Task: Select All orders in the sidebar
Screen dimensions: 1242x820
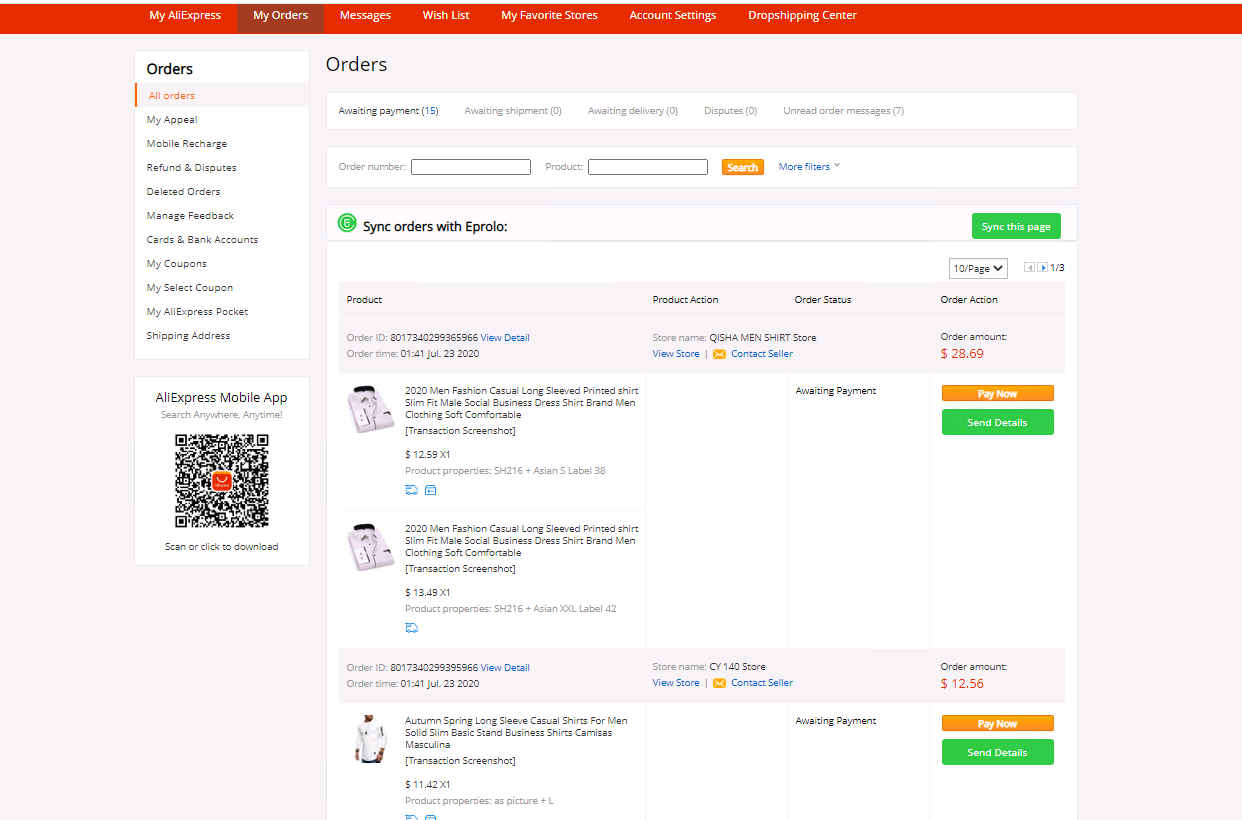Action: [172, 96]
